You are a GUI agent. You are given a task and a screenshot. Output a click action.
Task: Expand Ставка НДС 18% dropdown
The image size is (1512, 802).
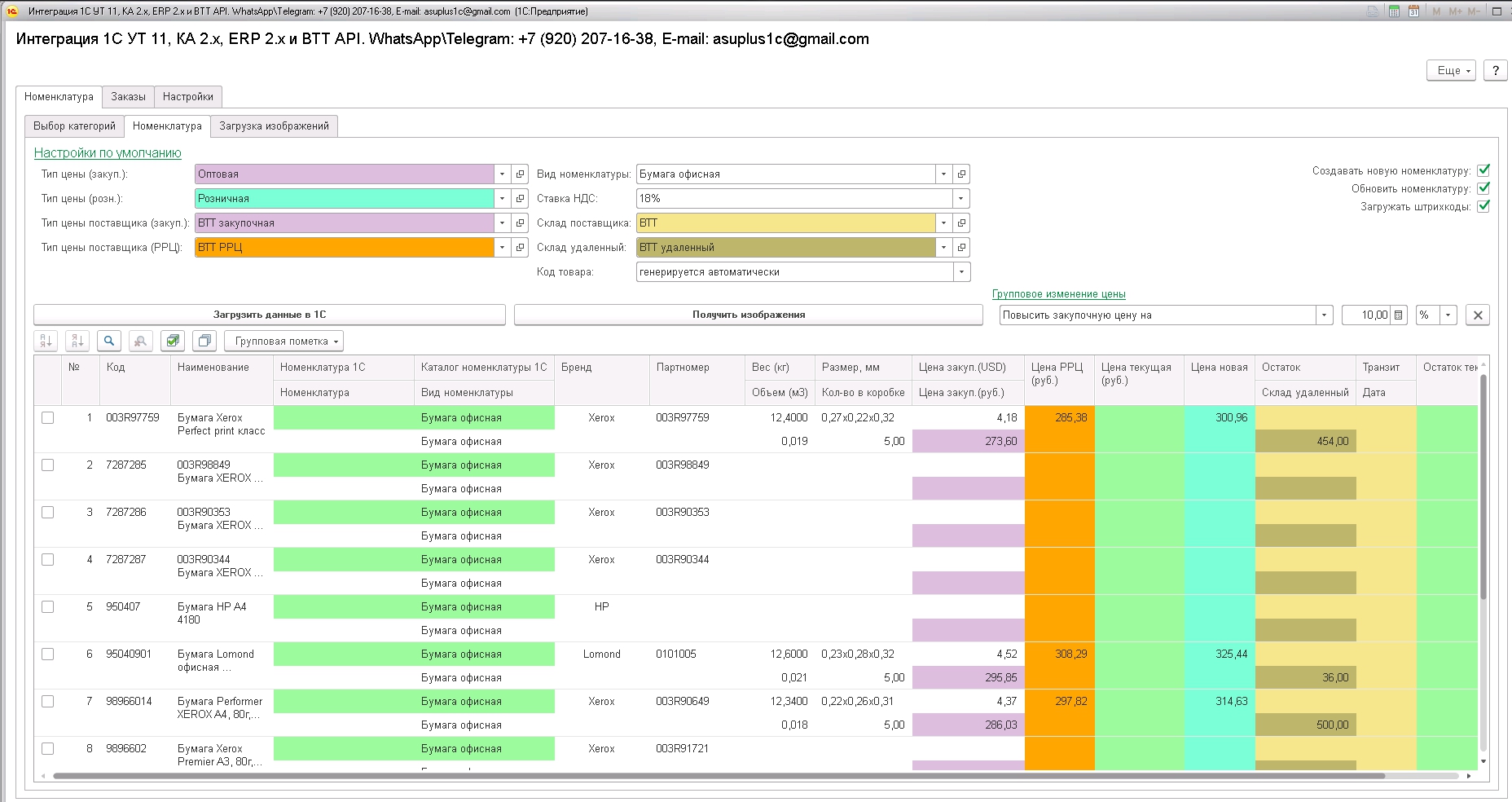(961, 198)
